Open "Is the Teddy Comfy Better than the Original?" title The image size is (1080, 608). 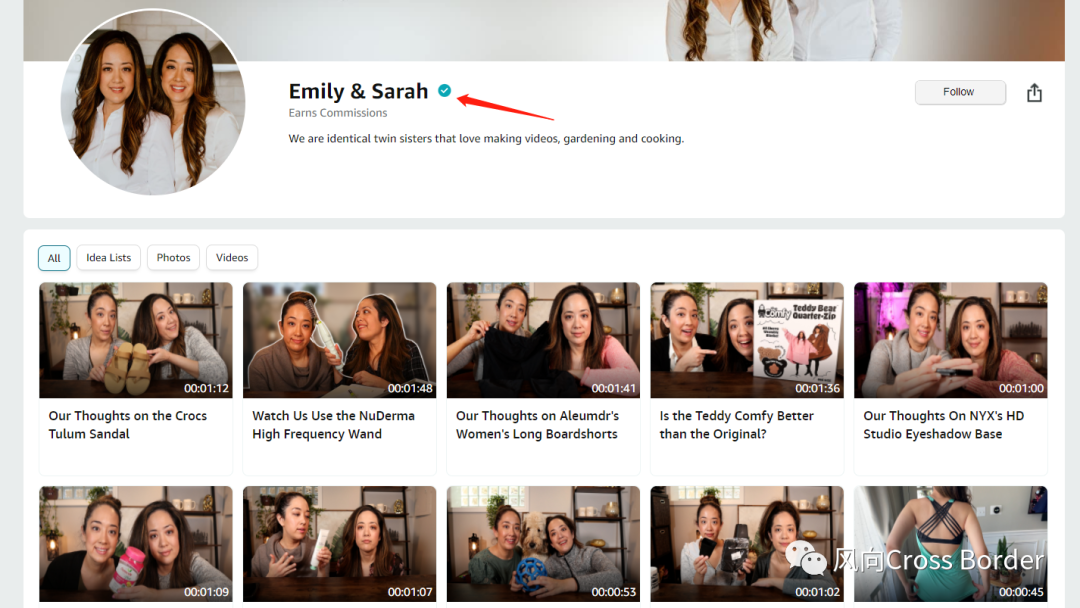pos(736,425)
